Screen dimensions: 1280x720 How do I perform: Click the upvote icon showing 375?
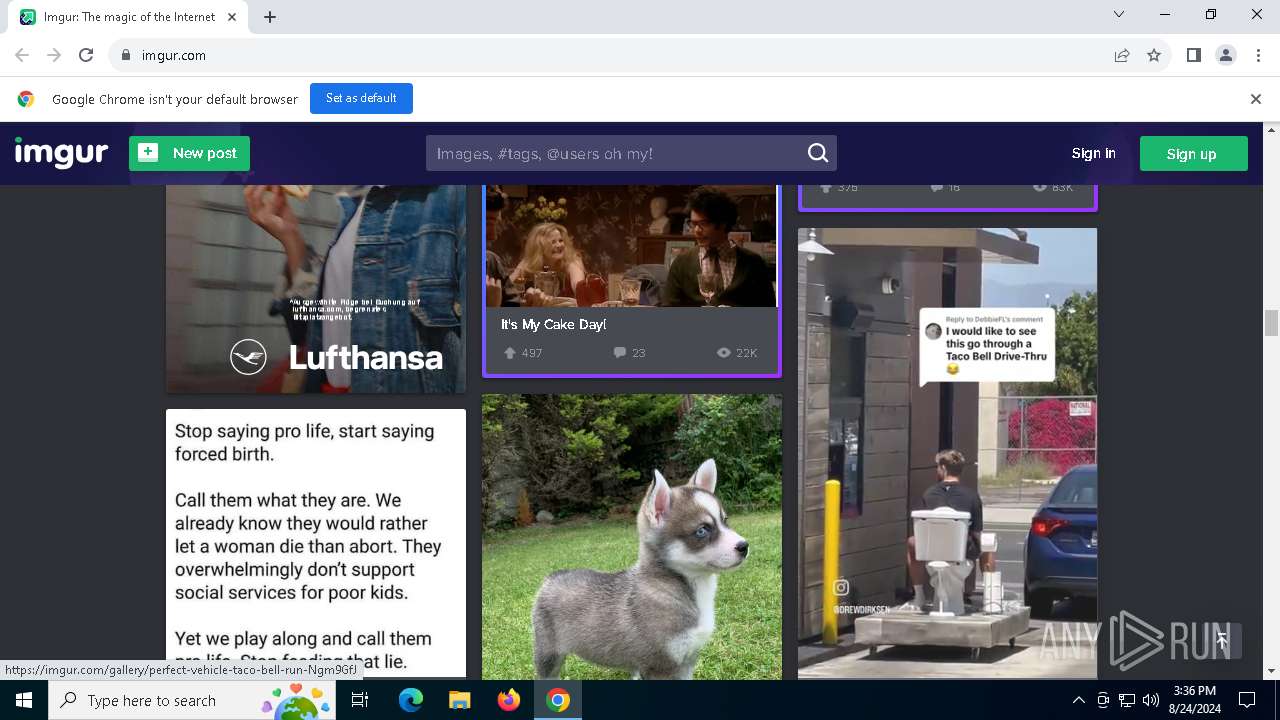pyautogui.click(x=826, y=188)
